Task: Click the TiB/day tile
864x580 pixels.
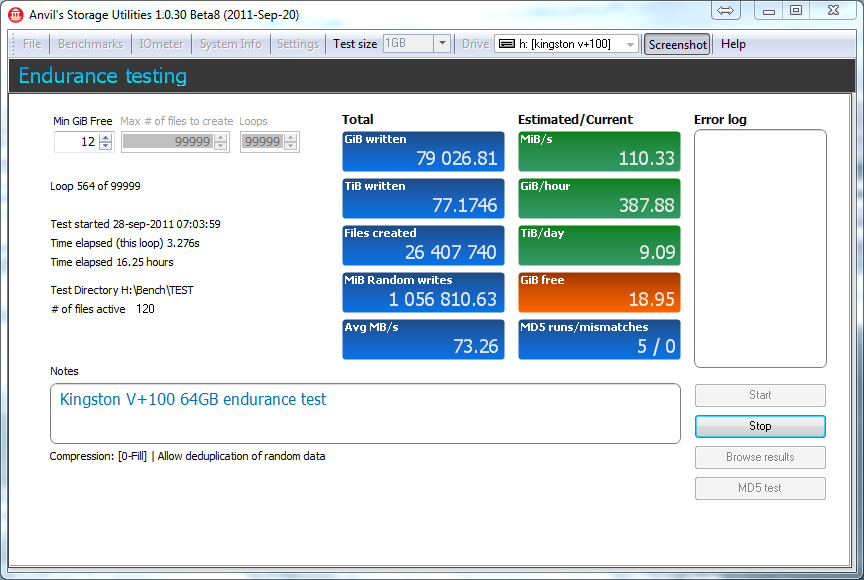Action: 599,245
